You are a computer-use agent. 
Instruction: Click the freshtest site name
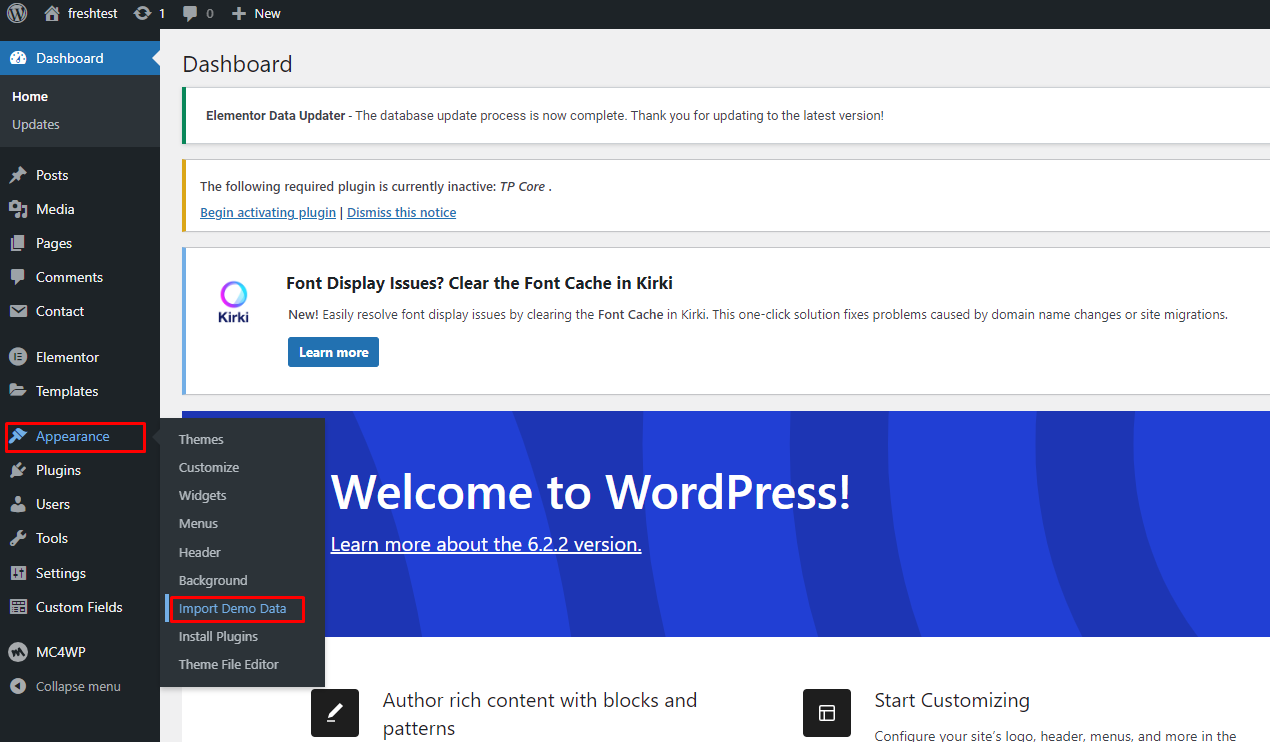click(x=92, y=14)
